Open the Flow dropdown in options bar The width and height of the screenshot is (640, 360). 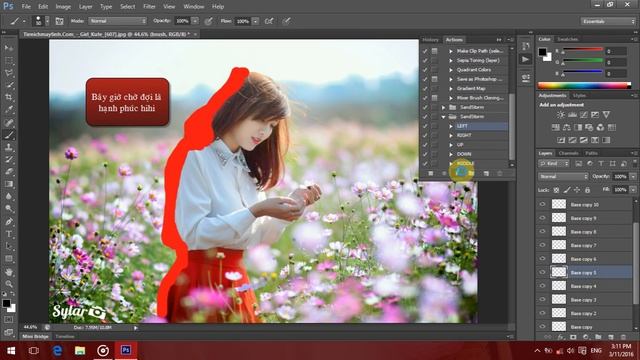(x=256, y=21)
